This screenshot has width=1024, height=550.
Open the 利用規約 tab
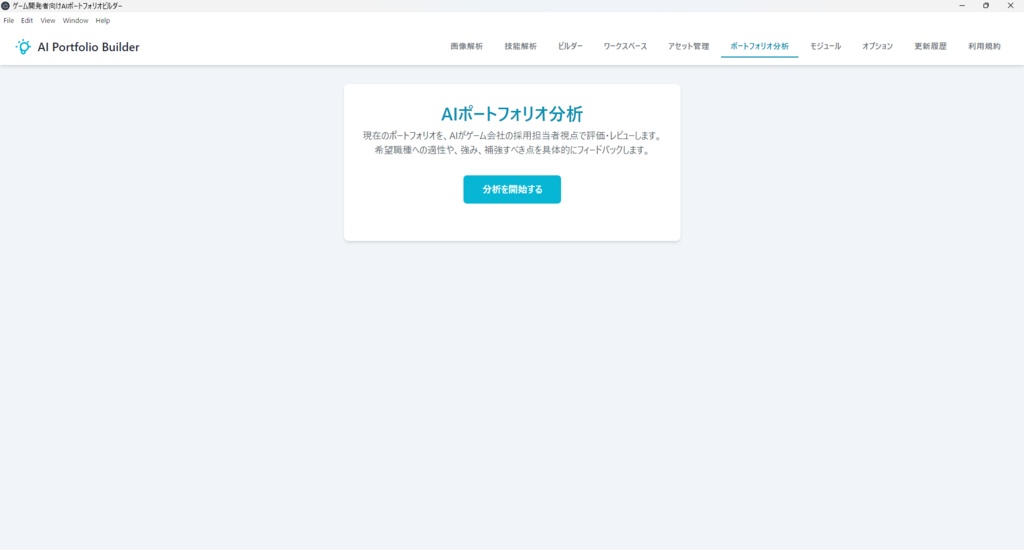[x=984, y=46]
